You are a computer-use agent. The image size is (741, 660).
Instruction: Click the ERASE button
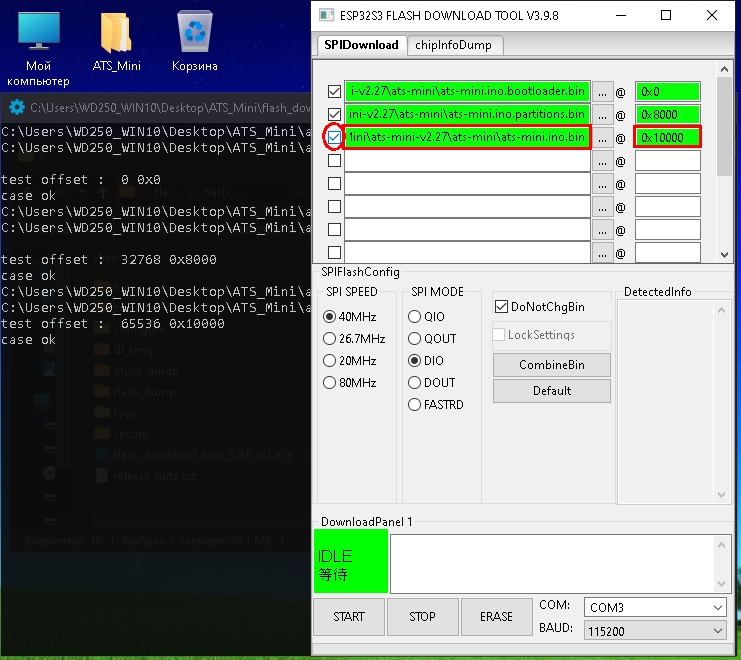point(496,617)
